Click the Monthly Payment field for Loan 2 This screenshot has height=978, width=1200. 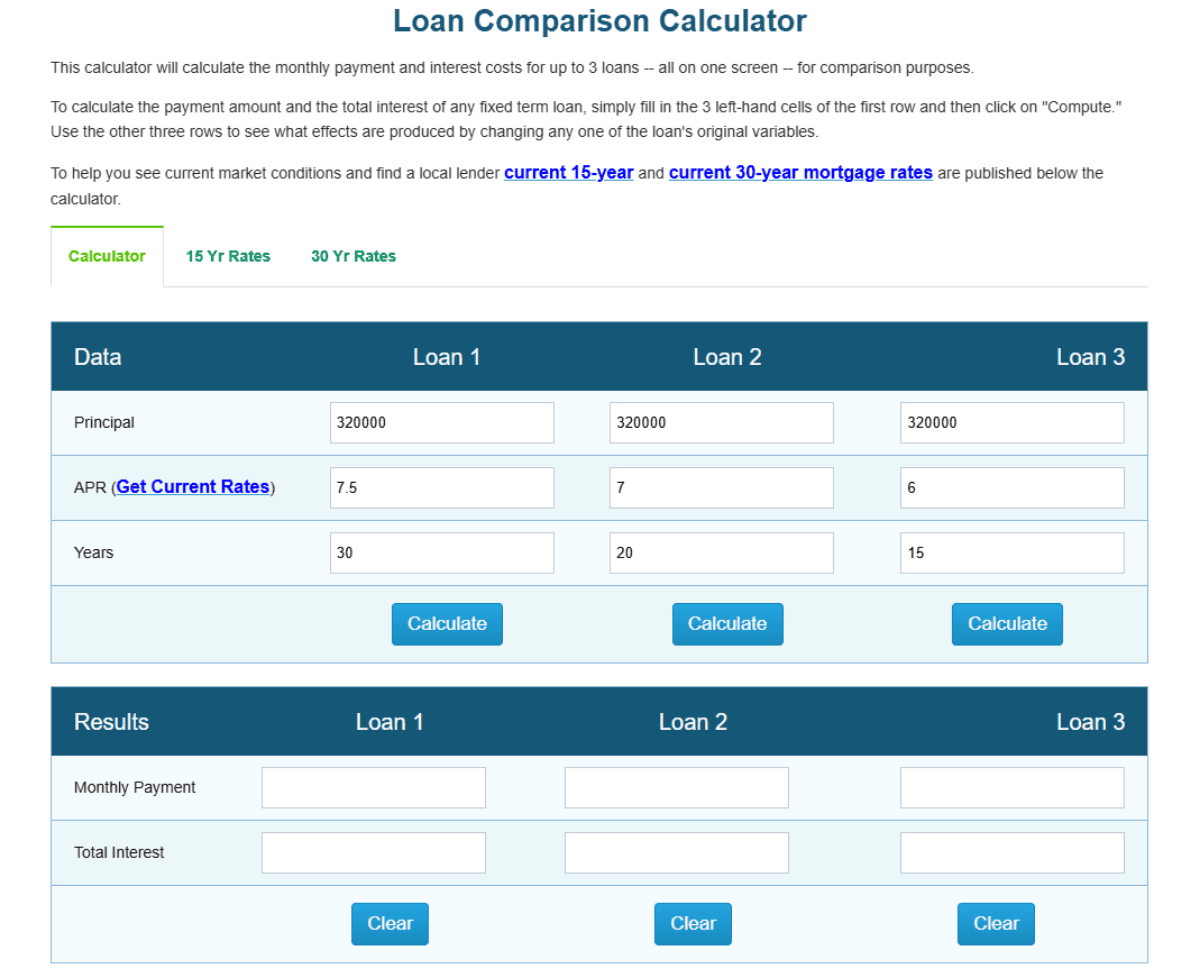pyautogui.click(x=676, y=787)
